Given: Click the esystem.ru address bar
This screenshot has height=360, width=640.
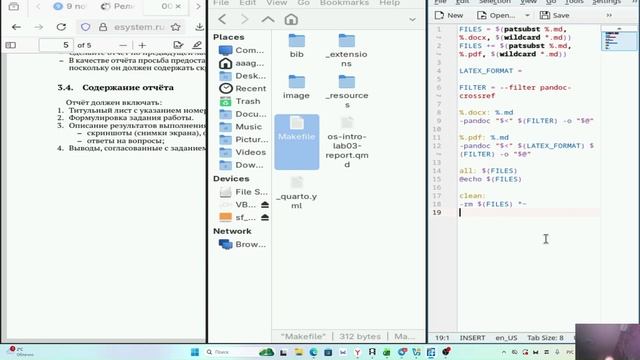Looking at the screenshot, I should tap(139, 27).
